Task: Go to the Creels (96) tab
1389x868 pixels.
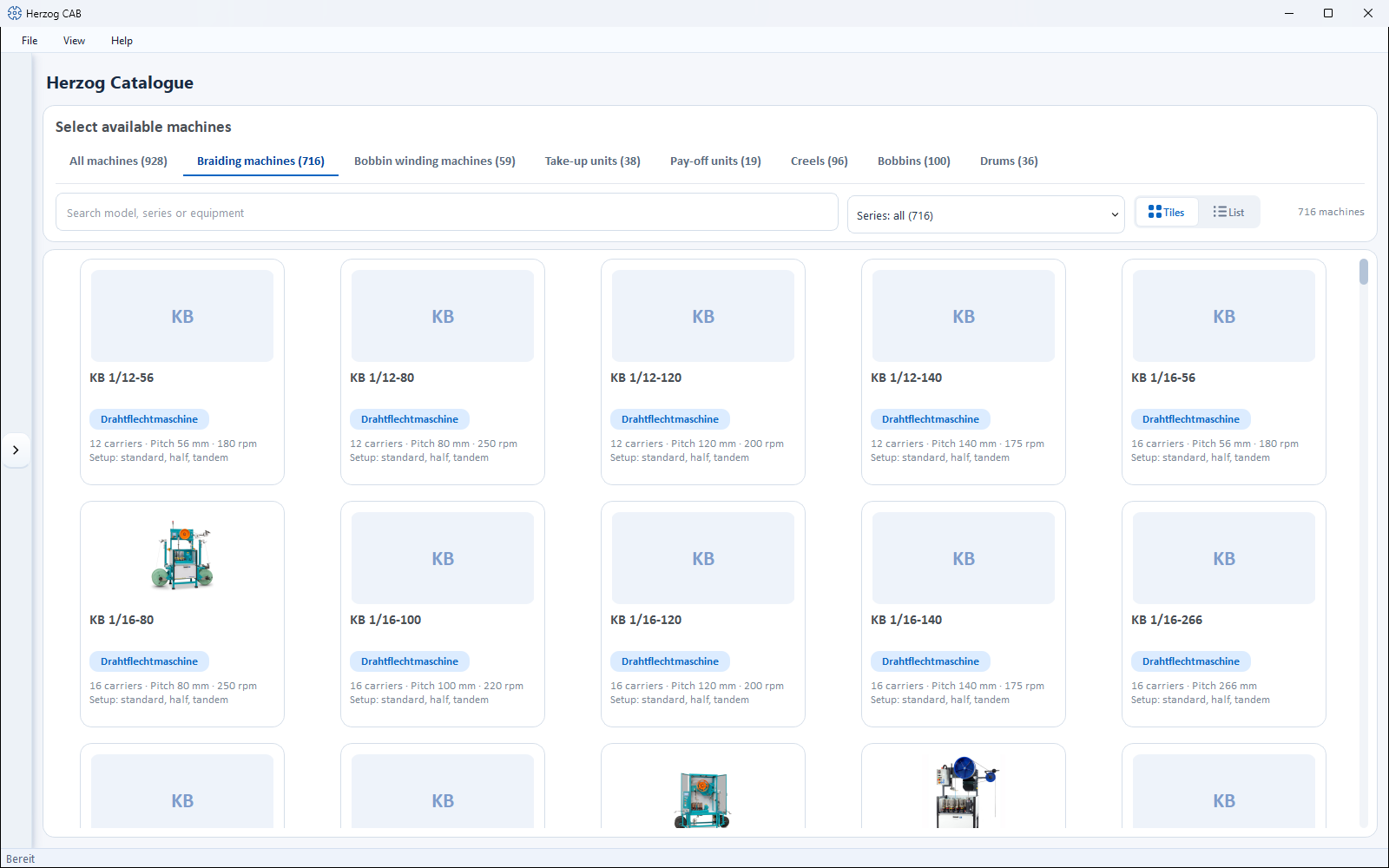Action: (x=819, y=161)
